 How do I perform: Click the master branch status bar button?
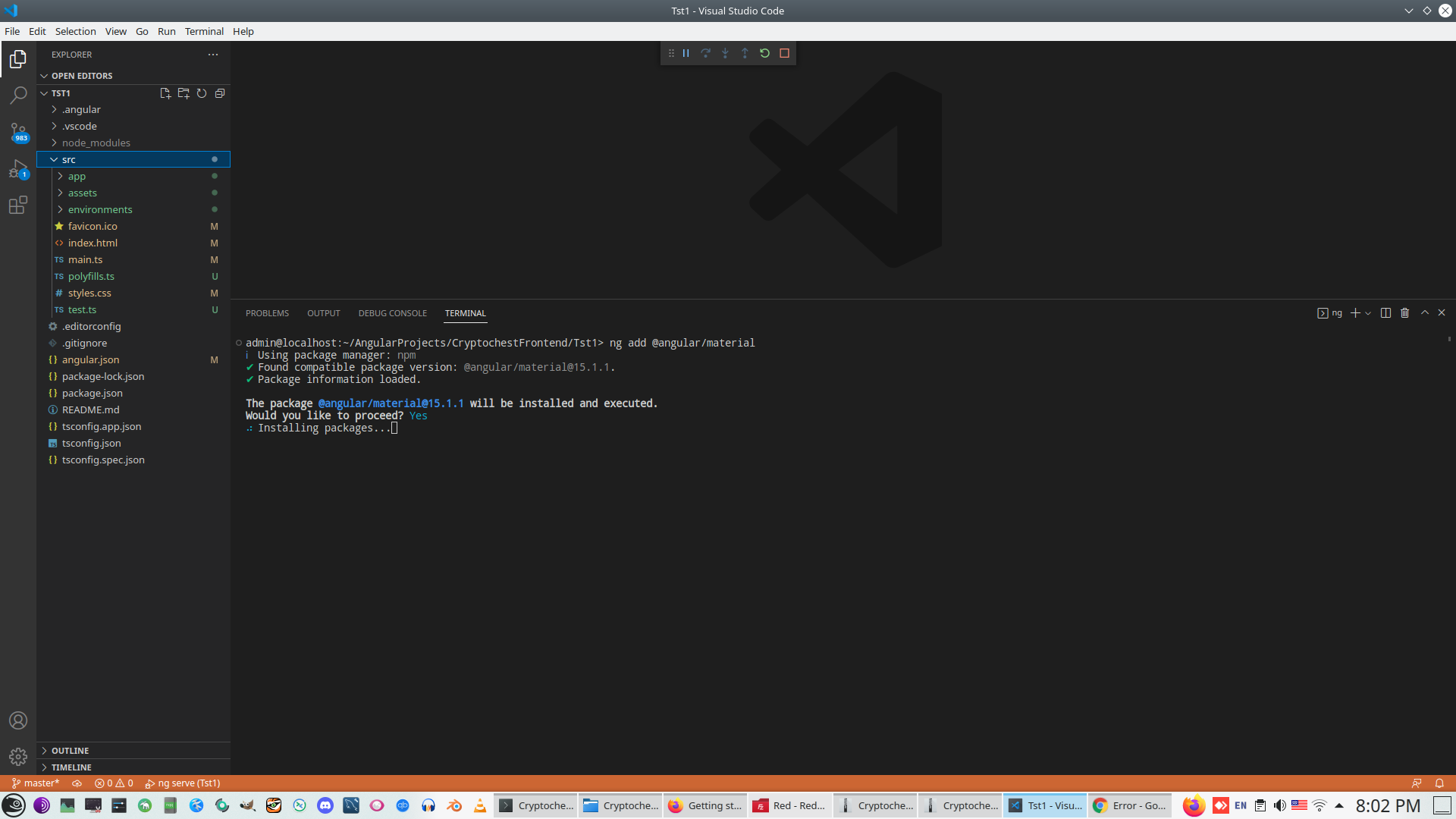(36, 783)
